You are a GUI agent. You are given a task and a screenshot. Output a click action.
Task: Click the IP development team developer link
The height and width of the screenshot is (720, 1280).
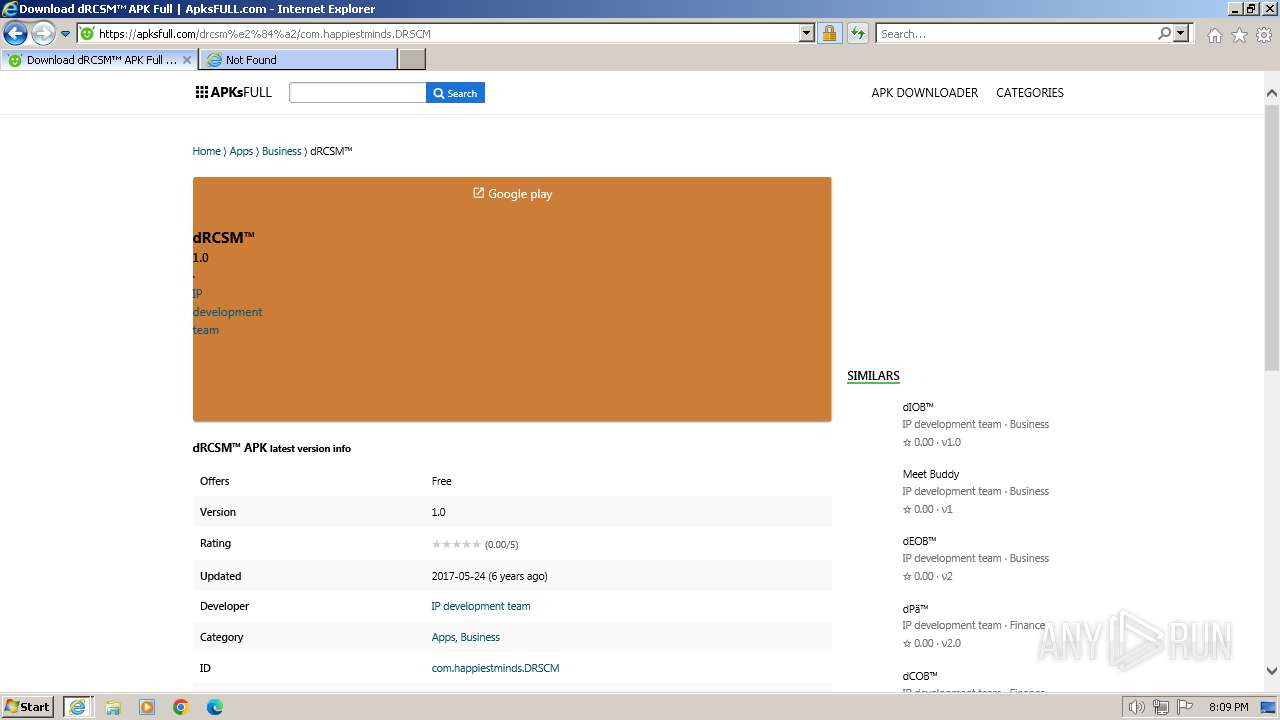pyautogui.click(x=481, y=606)
